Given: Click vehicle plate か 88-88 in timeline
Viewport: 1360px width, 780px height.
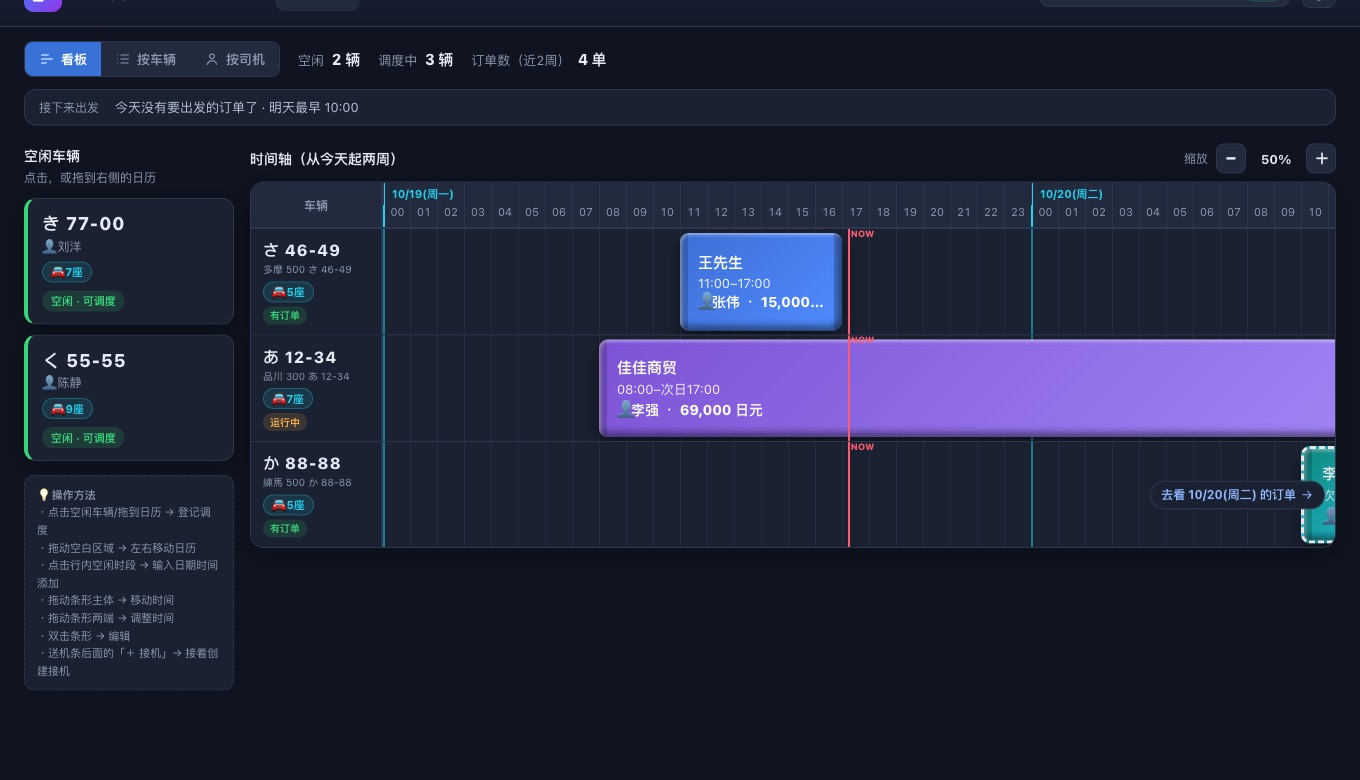Looking at the screenshot, I should point(302,463).
